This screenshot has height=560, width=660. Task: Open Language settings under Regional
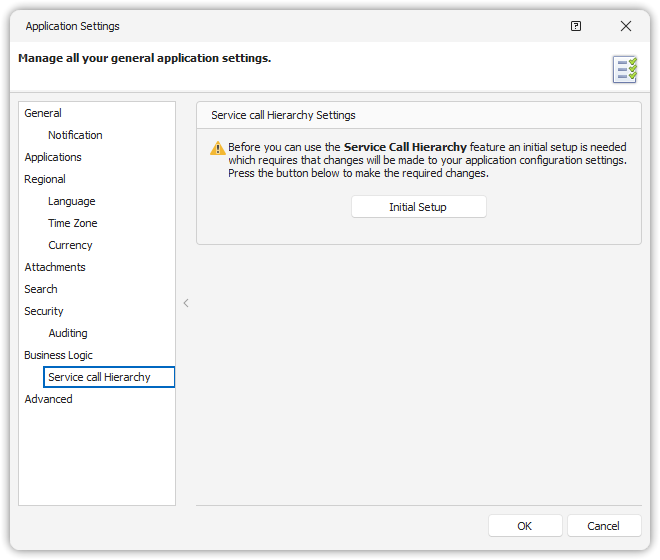pyautogui.click(x=72, y=201)
